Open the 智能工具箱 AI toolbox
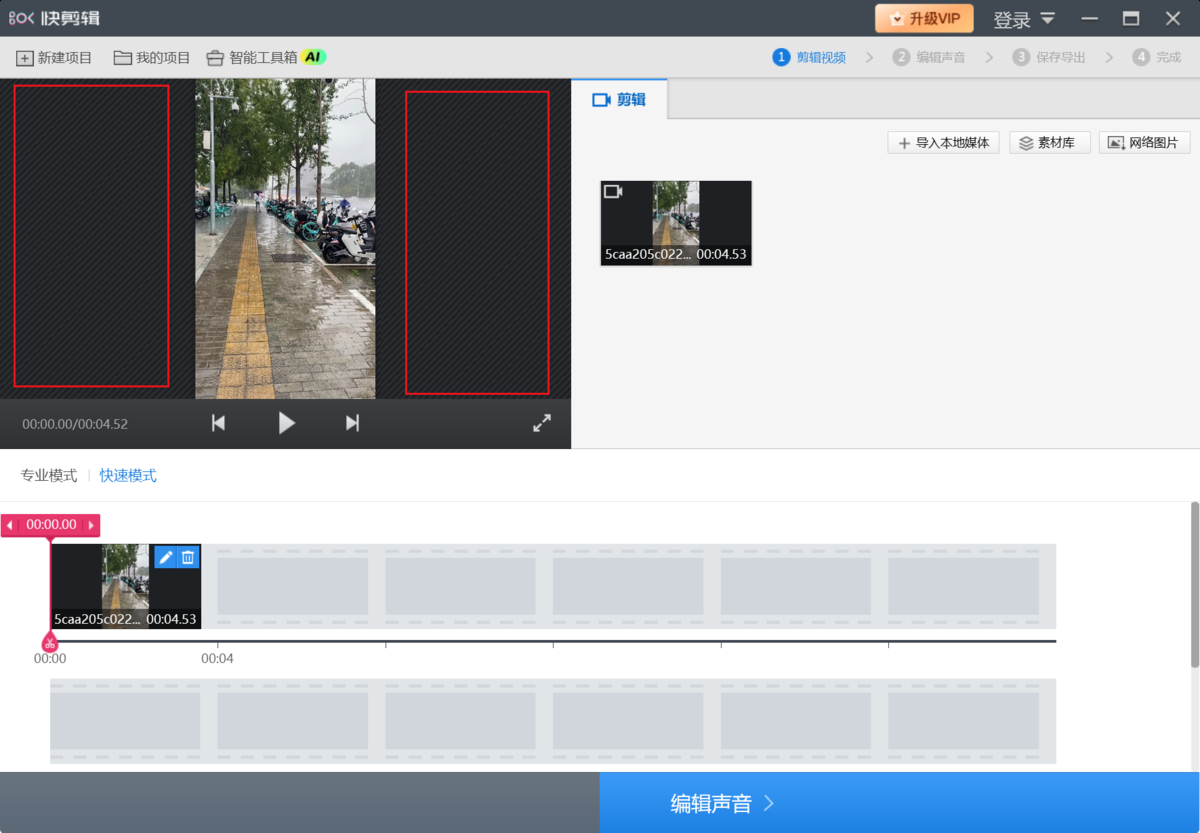Screen dimensions: 1200x833 pos(265,58)
